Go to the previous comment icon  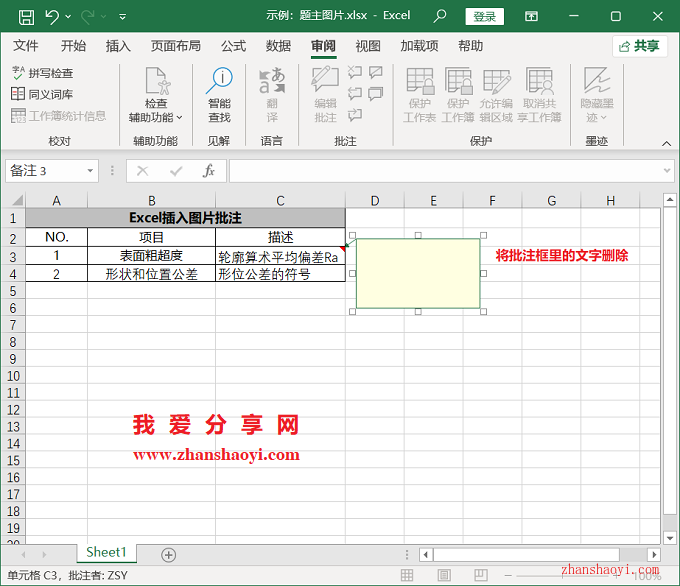click(355, 94)
